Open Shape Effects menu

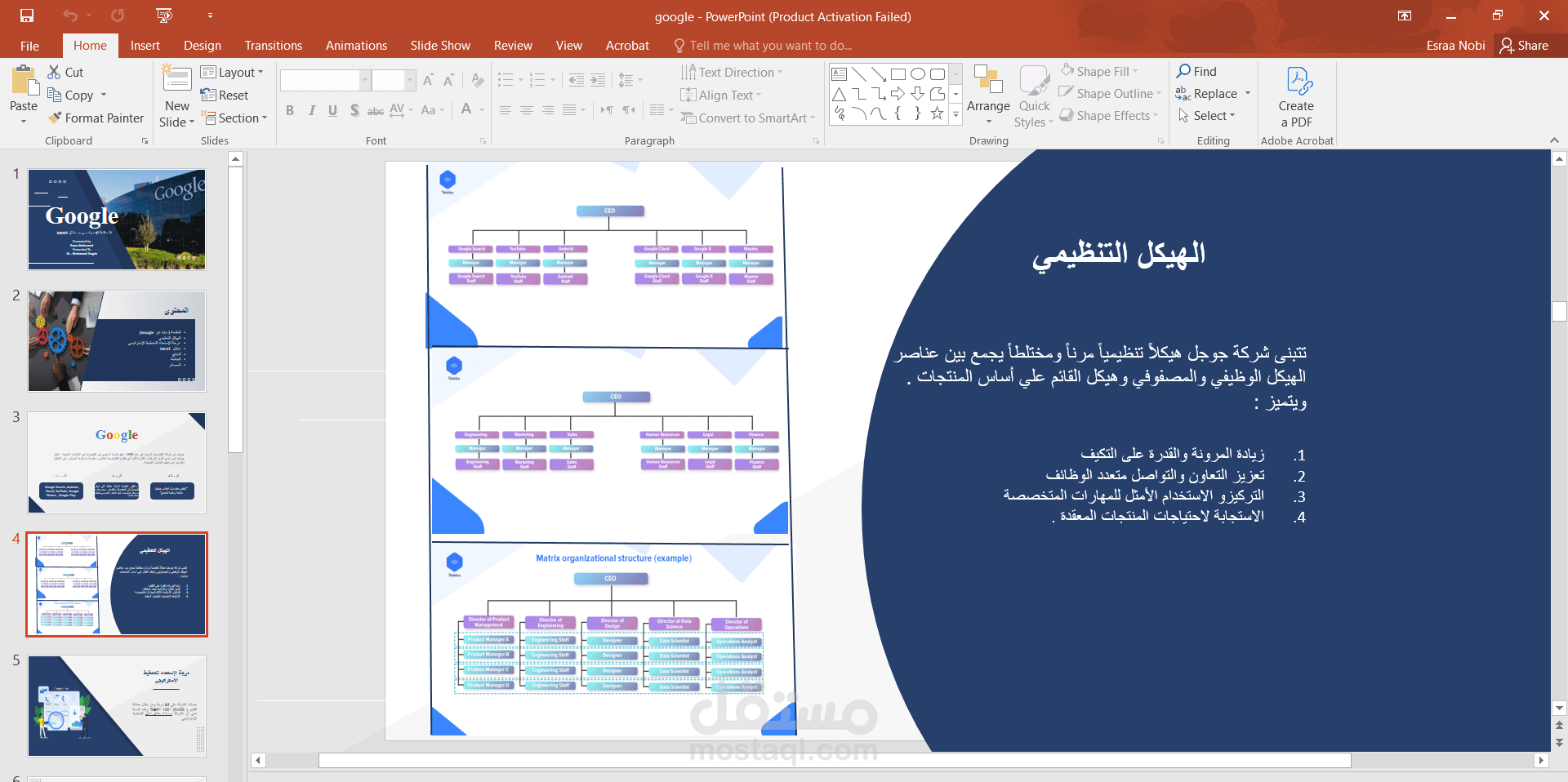click(1109, 115)
